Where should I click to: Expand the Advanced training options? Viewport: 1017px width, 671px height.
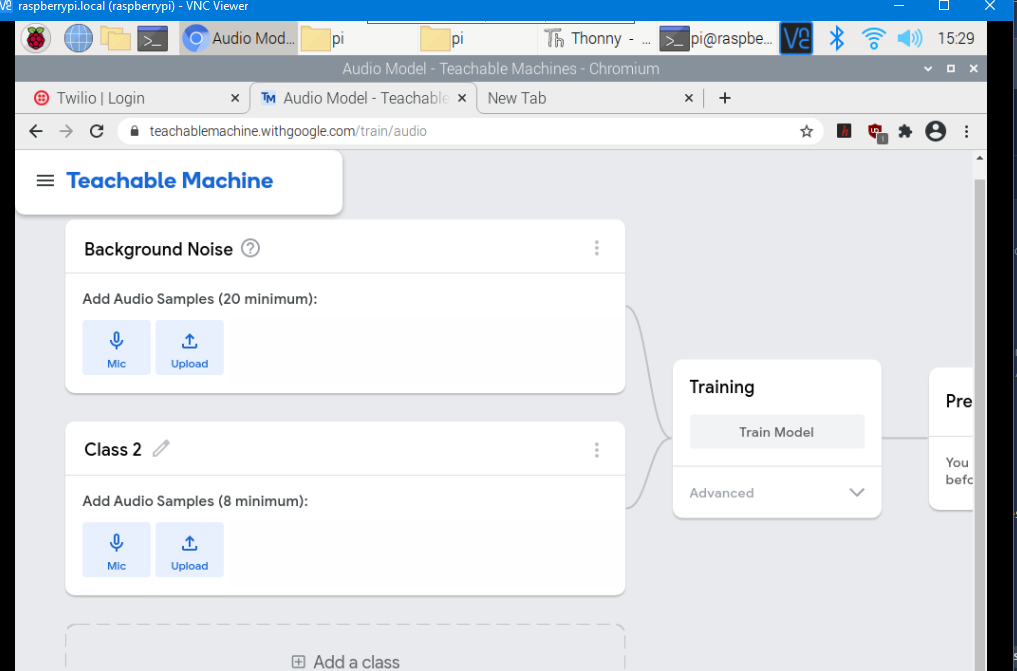pos(777,493)
